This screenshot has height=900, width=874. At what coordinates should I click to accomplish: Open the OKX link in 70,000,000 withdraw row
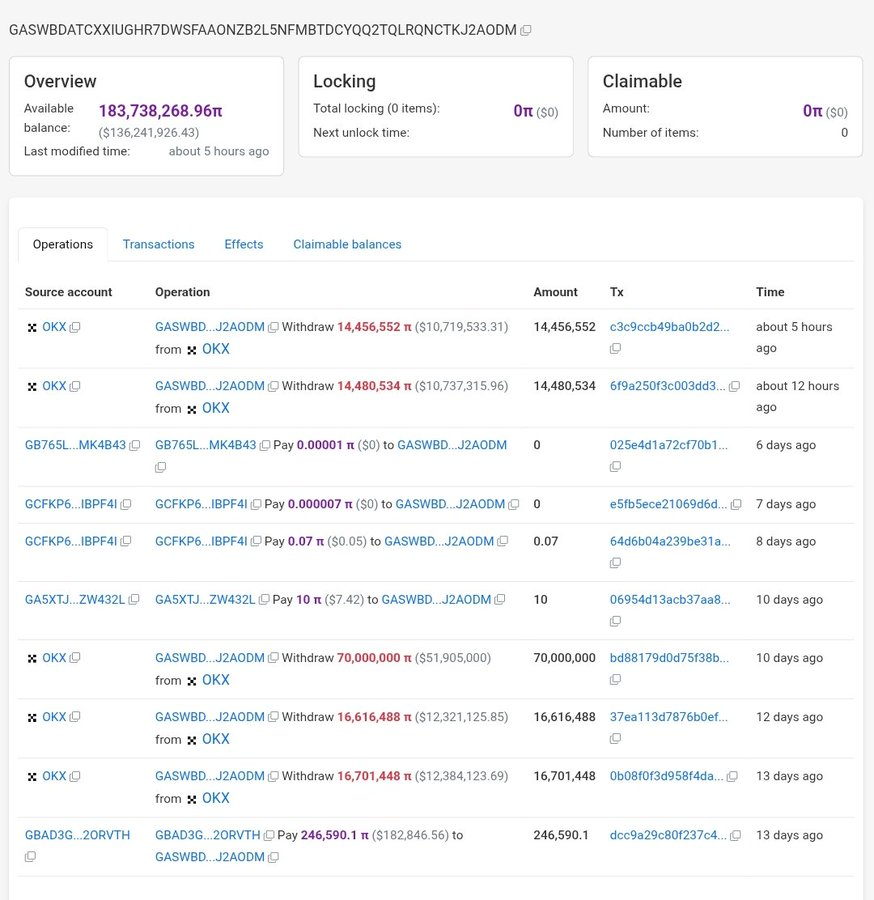click(x=216, y=680)
